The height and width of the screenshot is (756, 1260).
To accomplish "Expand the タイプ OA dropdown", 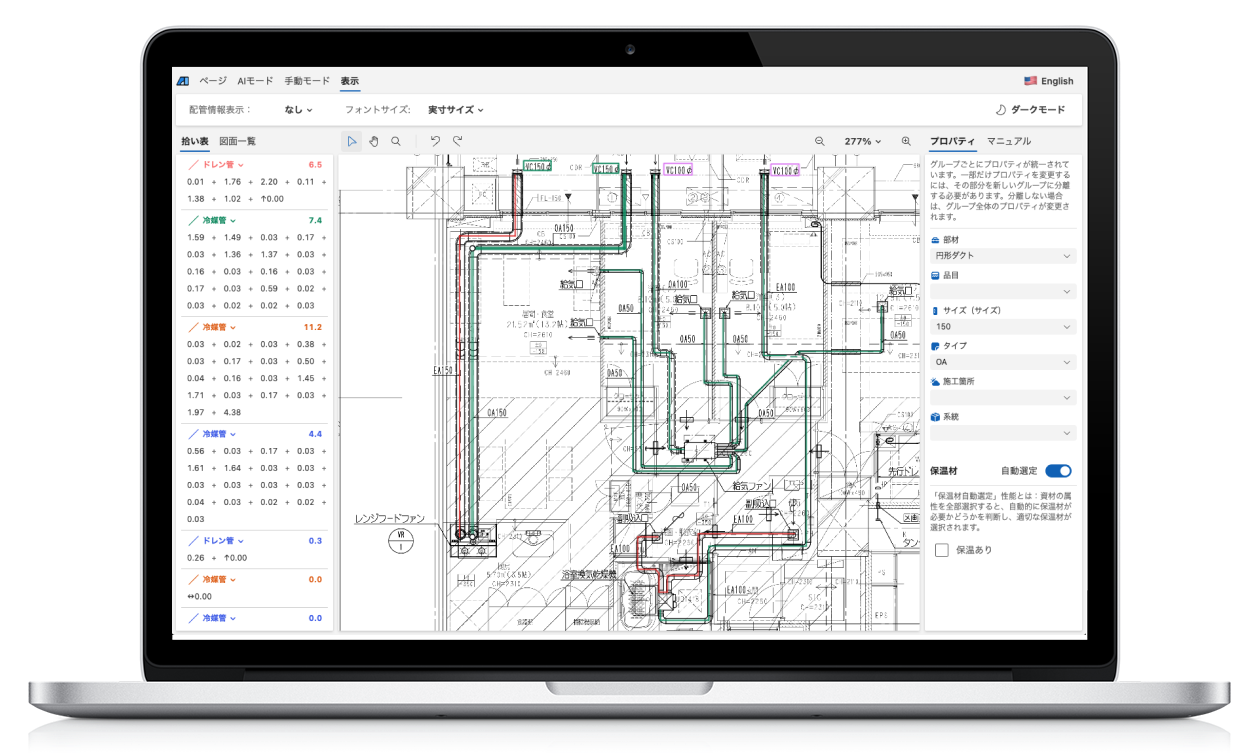I will click(1003, 362).
